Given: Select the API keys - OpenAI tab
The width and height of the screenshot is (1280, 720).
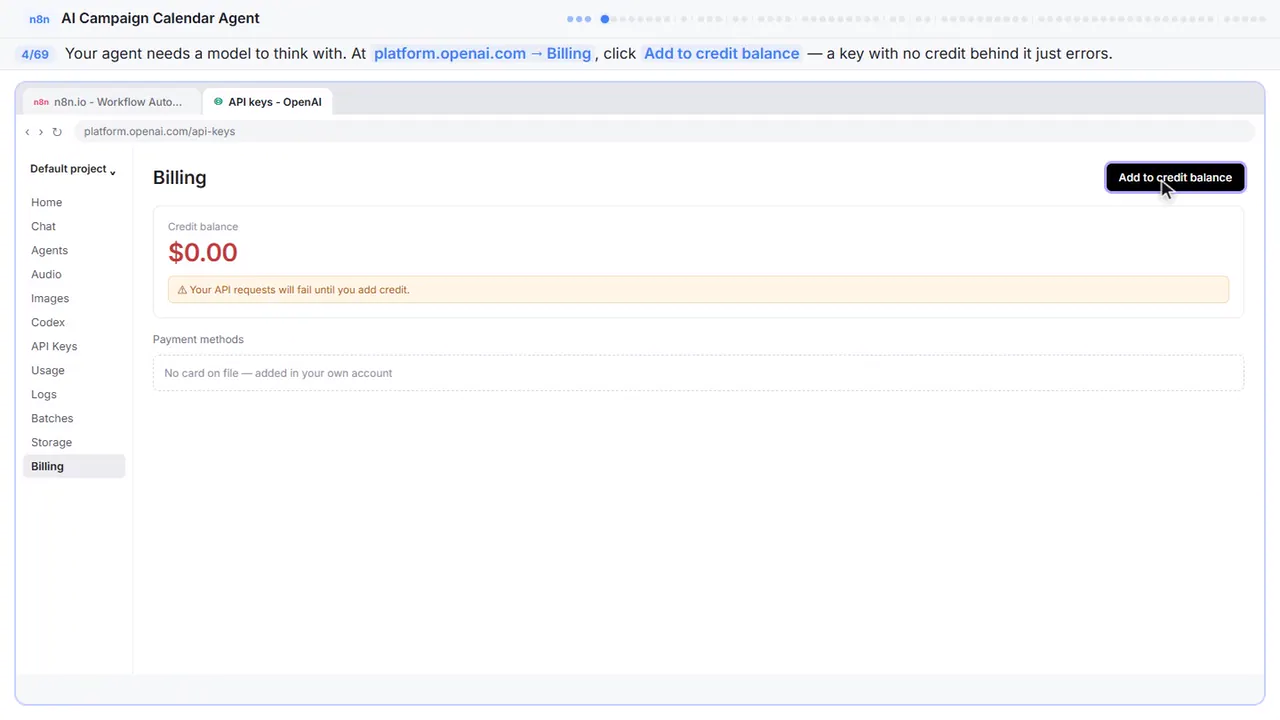Looking at the screenshot, I should point(268,102).
